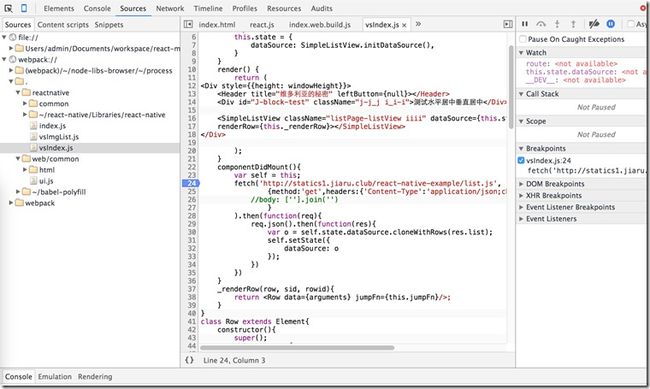Image resolution: width=650 pixels, height=389 pixels.
Task: Toggle the device mode icon
Action: pos(24,8)
